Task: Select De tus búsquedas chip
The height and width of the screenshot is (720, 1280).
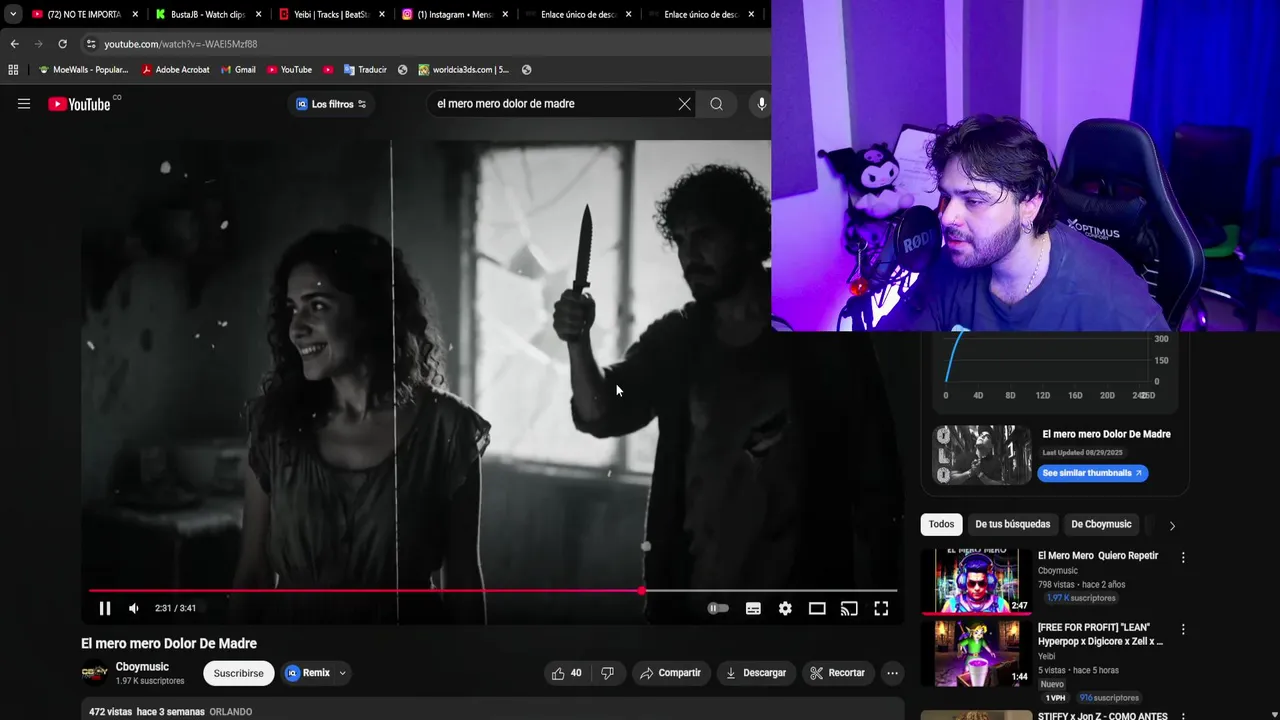Action: 1013,524
